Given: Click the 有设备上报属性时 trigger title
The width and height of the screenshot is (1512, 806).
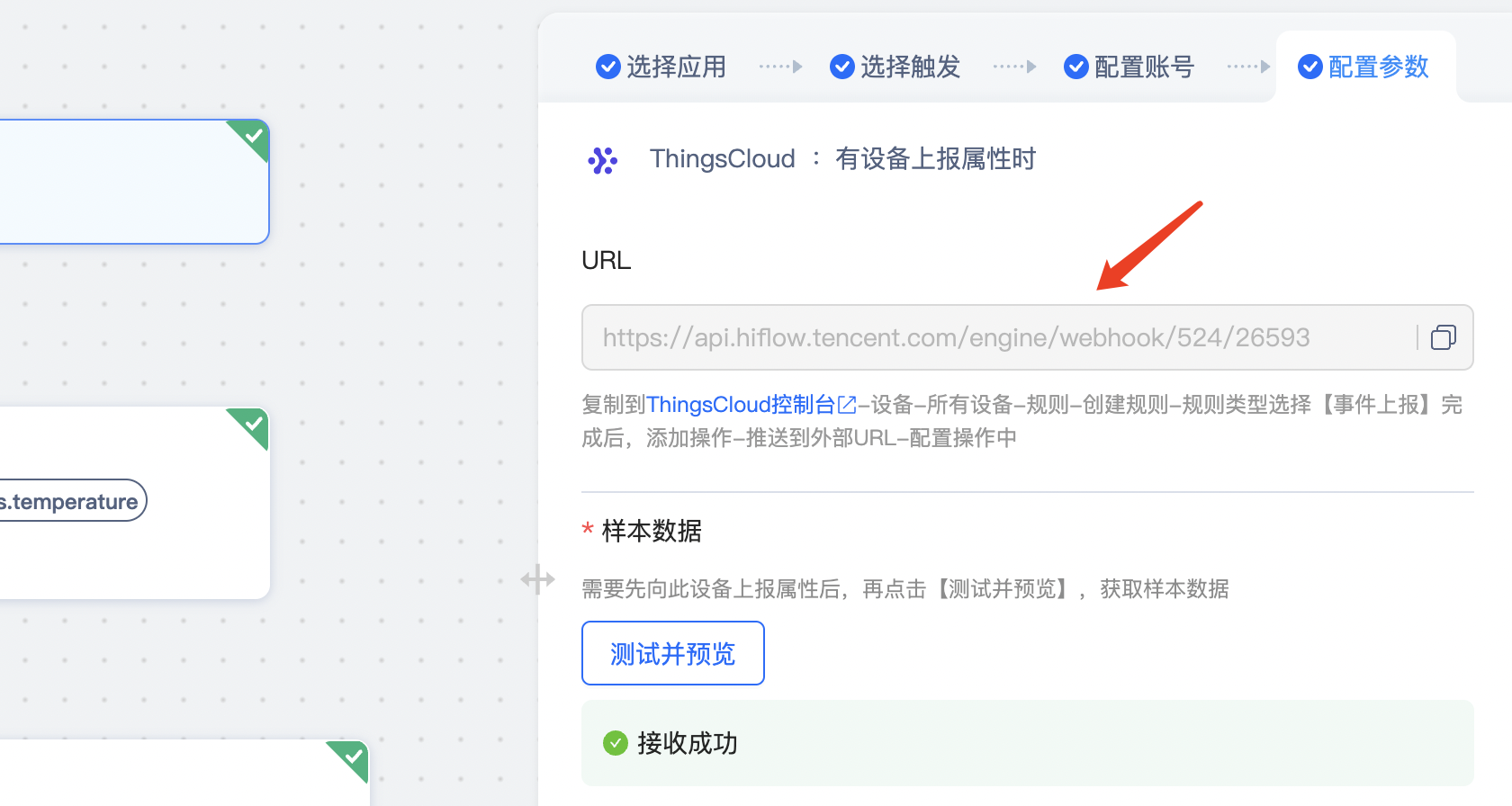Looking at the screenshot, I should 936,159.
